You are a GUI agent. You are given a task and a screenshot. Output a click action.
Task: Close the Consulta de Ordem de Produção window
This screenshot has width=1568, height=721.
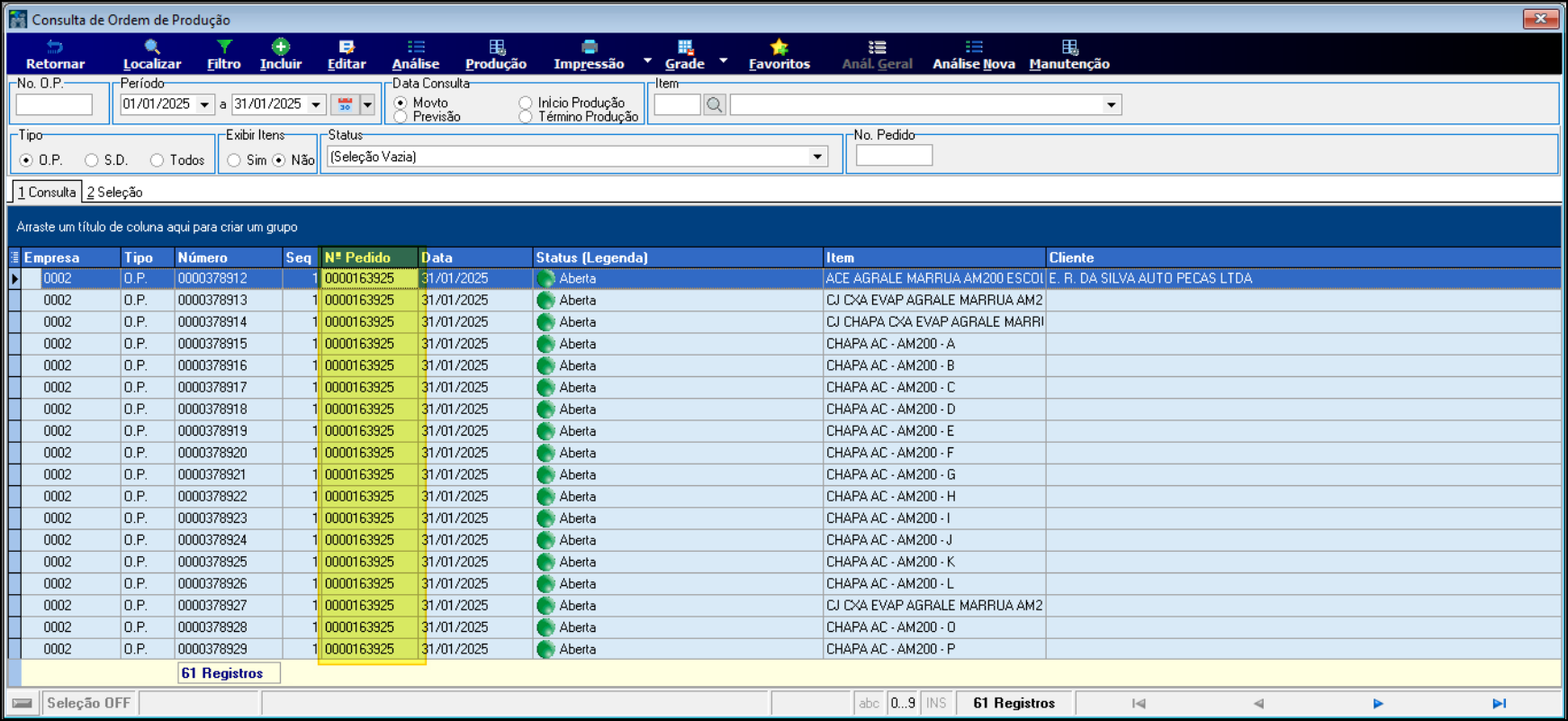(1540, 18)
